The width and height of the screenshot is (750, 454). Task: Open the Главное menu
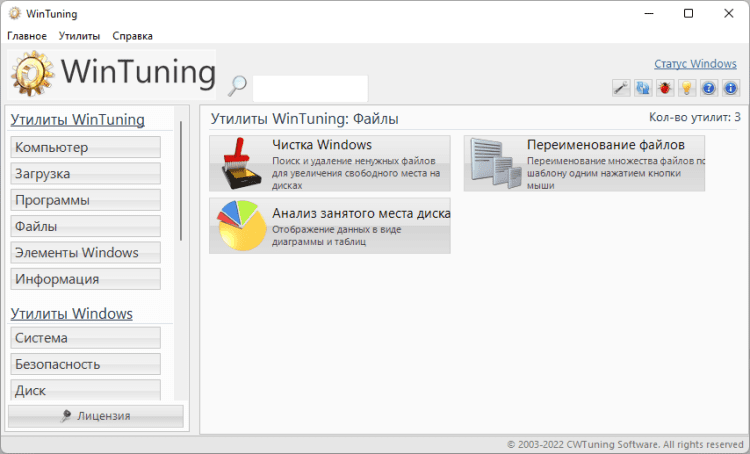(x=27, y=36)
